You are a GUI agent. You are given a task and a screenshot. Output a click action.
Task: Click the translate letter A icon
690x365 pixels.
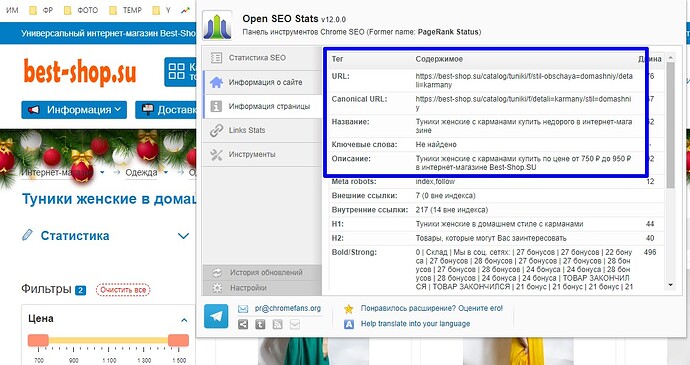349,324
